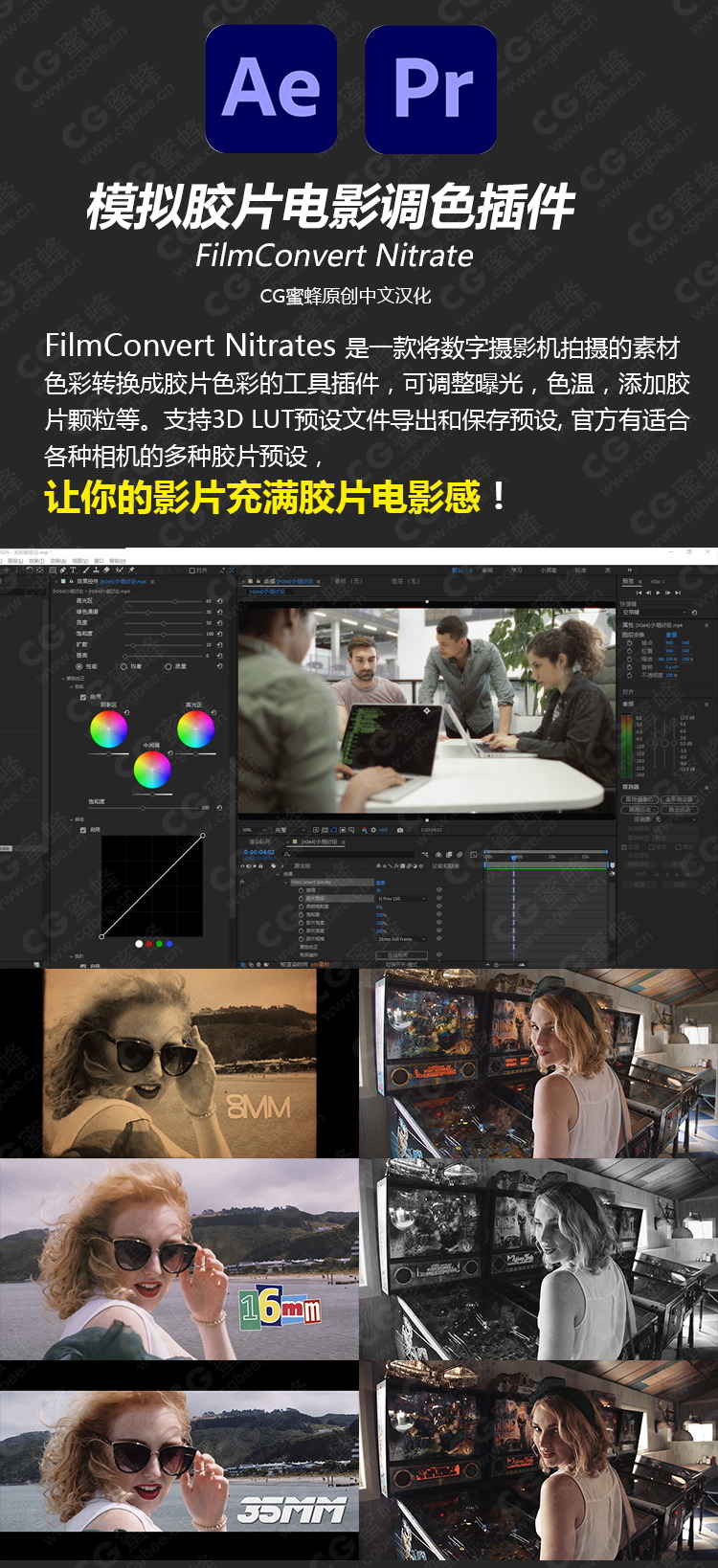Click the 切换开关/模式 button
Image resolution: width=718 pixels, height=1568 pixels.
click(401, 964)
